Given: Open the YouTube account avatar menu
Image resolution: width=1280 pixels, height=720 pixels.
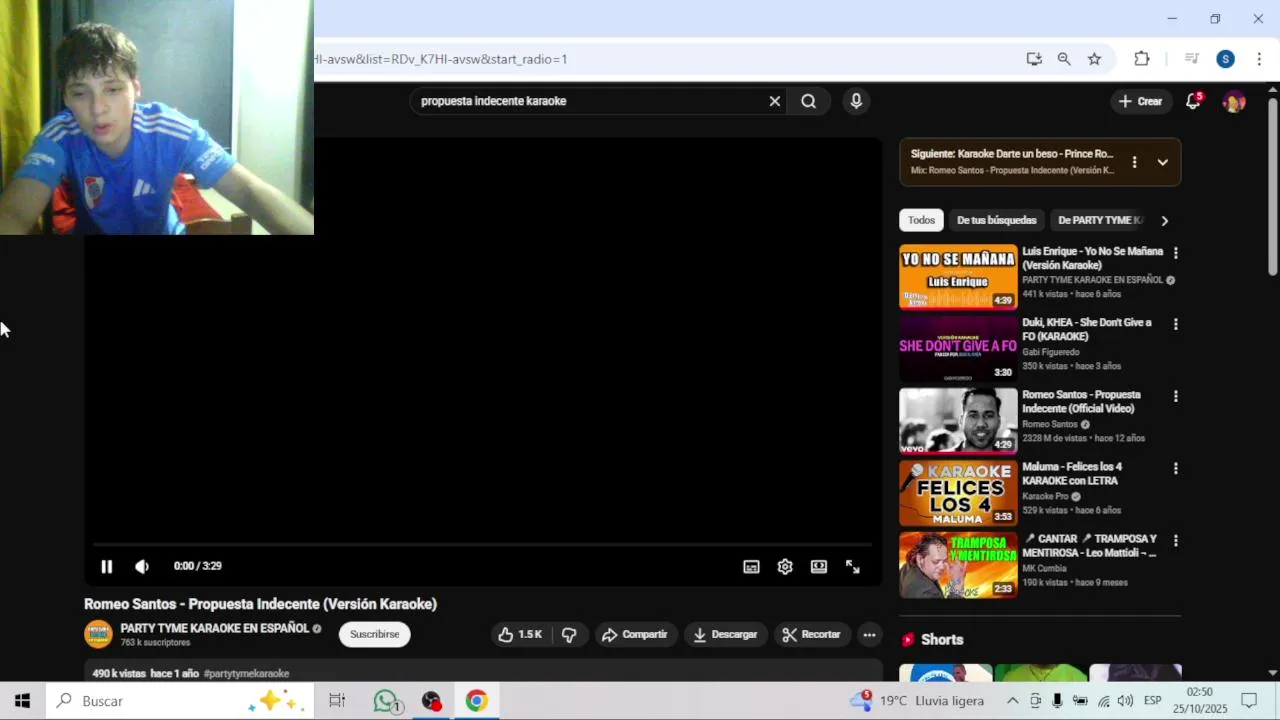Looking at the screenshot, I should [1234, 101].
